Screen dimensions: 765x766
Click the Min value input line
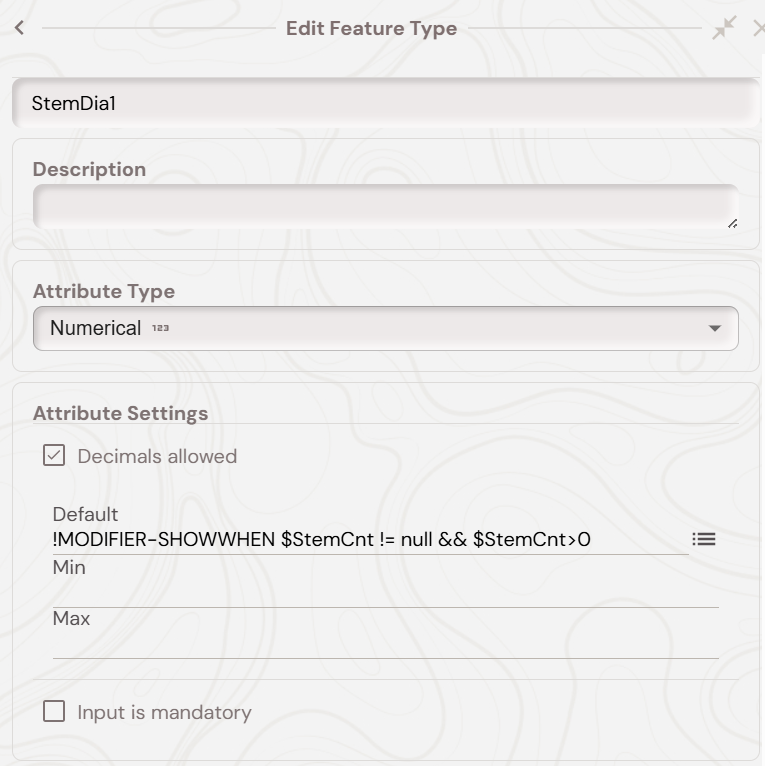tap(385, 594)
